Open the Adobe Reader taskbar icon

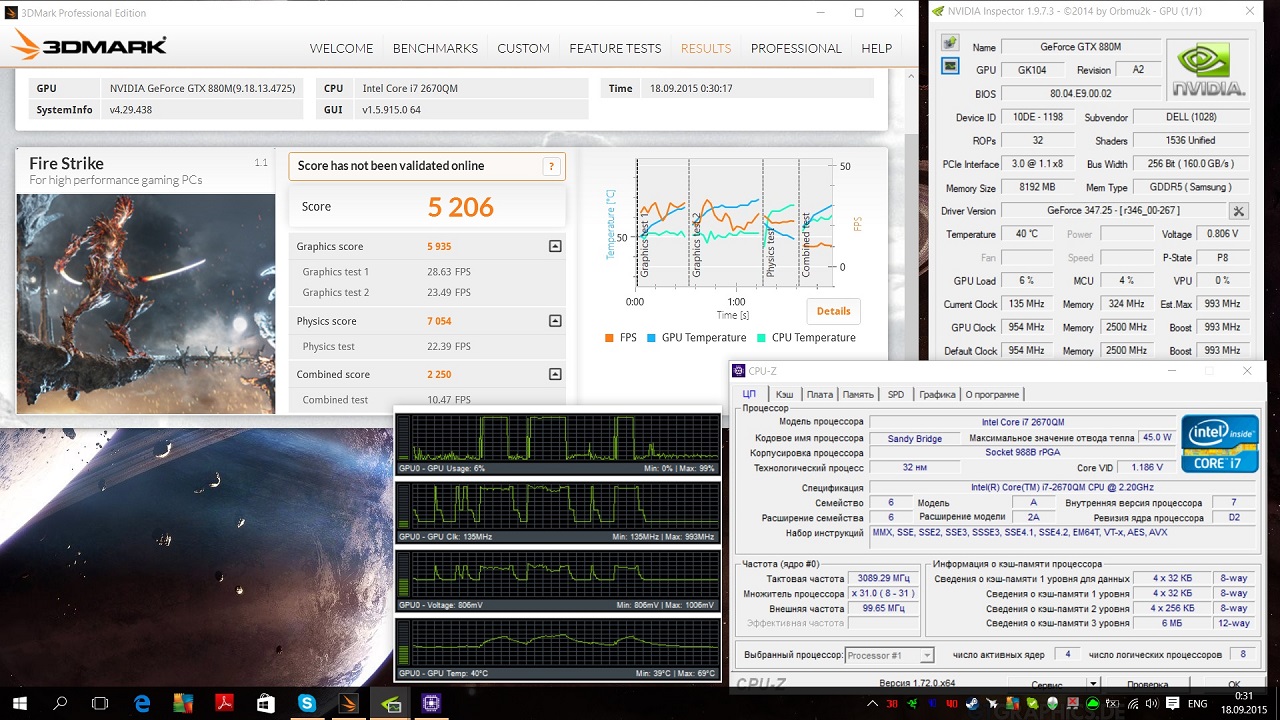(224, 703)
